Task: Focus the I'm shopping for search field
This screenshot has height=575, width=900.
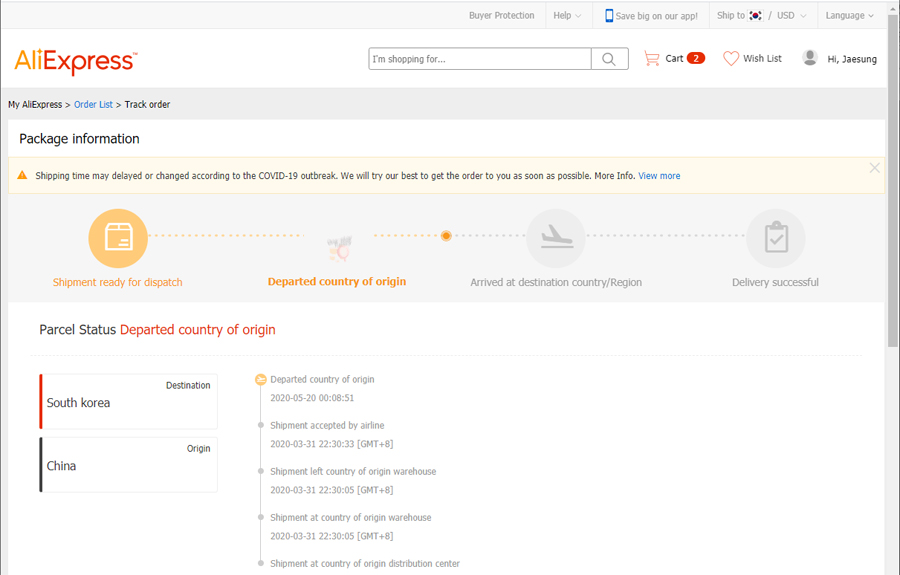Action: pyautogui.click(x=480, y=59)
